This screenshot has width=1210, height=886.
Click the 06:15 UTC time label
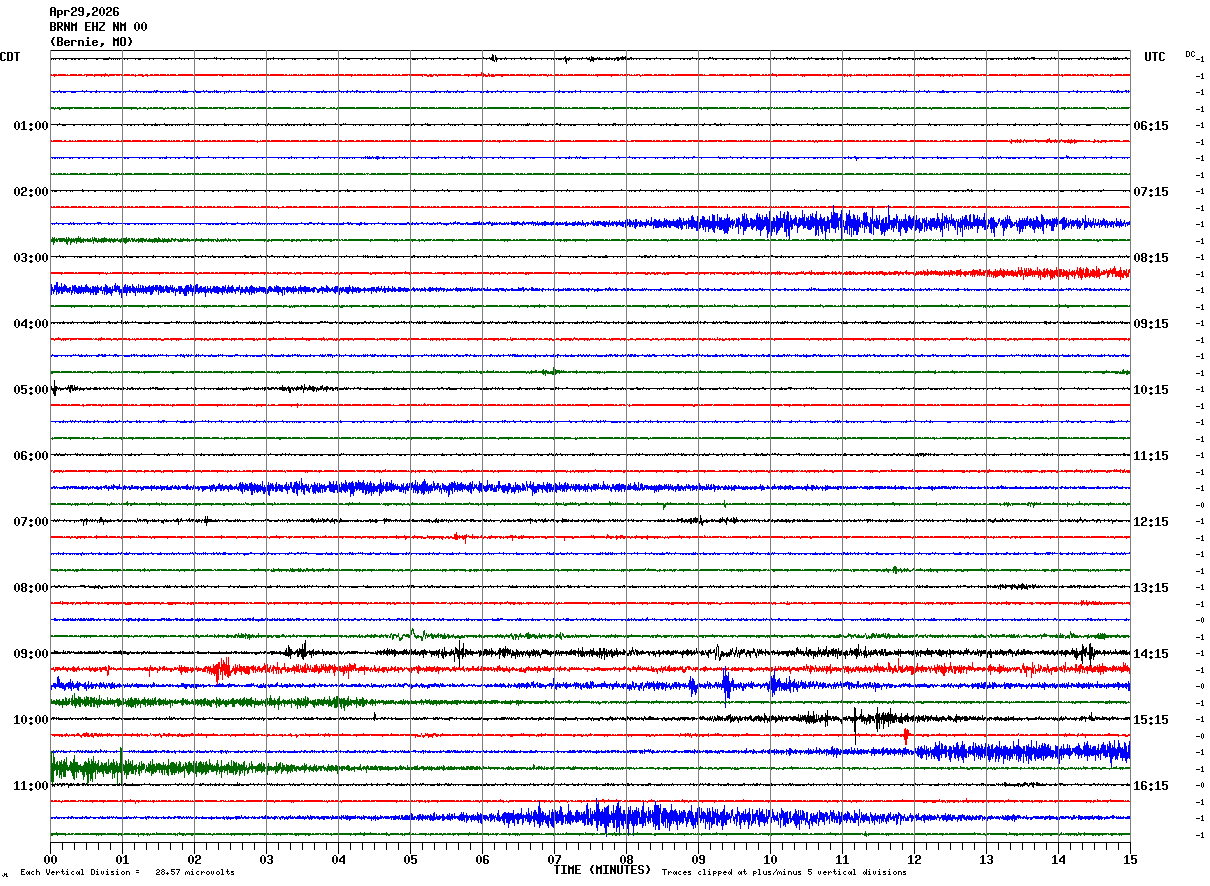click(1150, 126)
